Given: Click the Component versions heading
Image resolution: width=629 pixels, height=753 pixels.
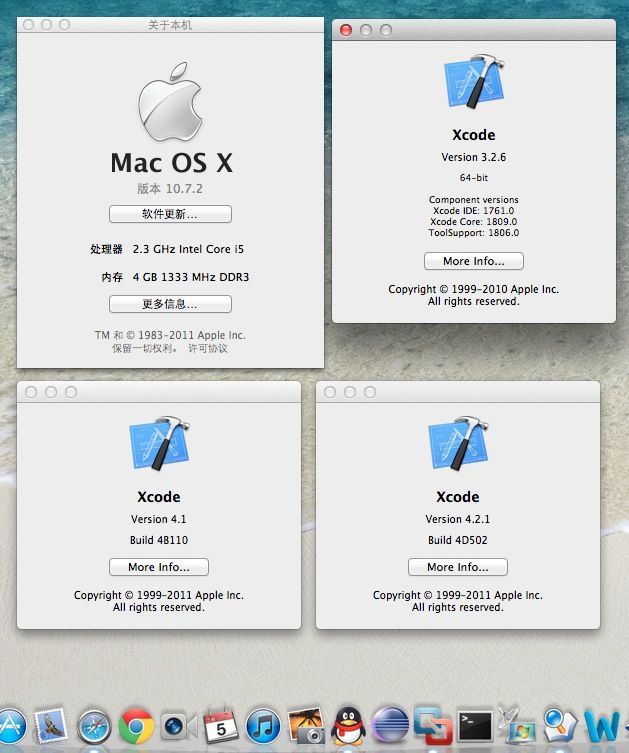Looking at the screenshot, I should 474,200.
